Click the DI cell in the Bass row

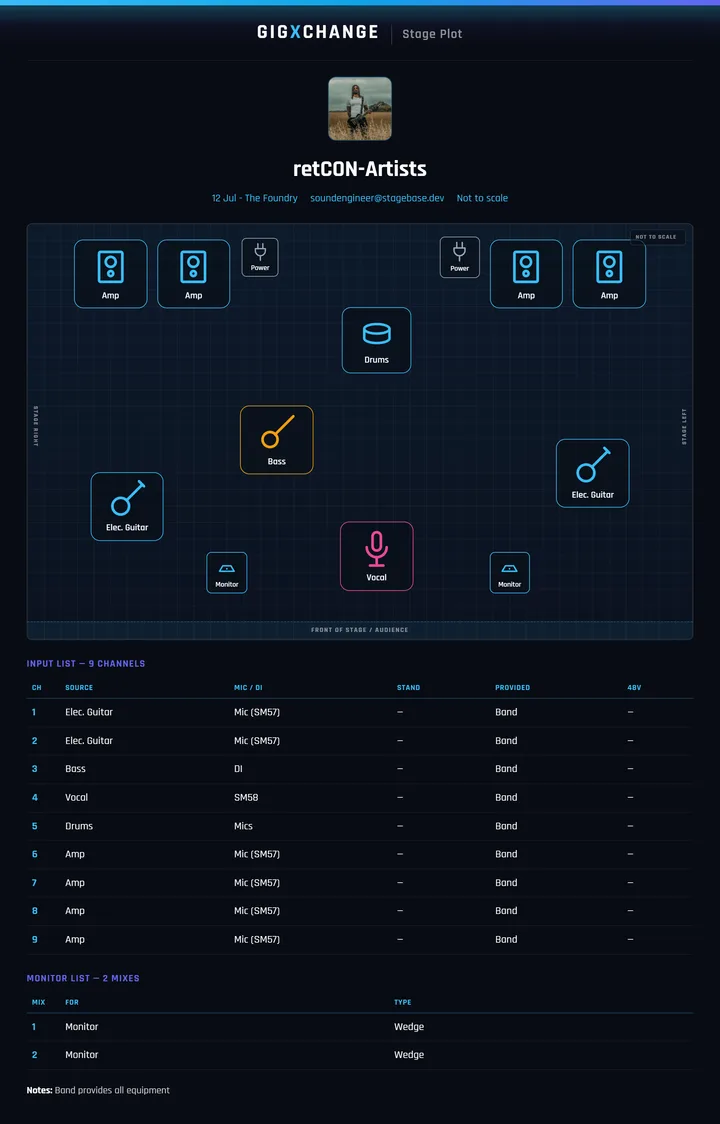coord(238,768)
